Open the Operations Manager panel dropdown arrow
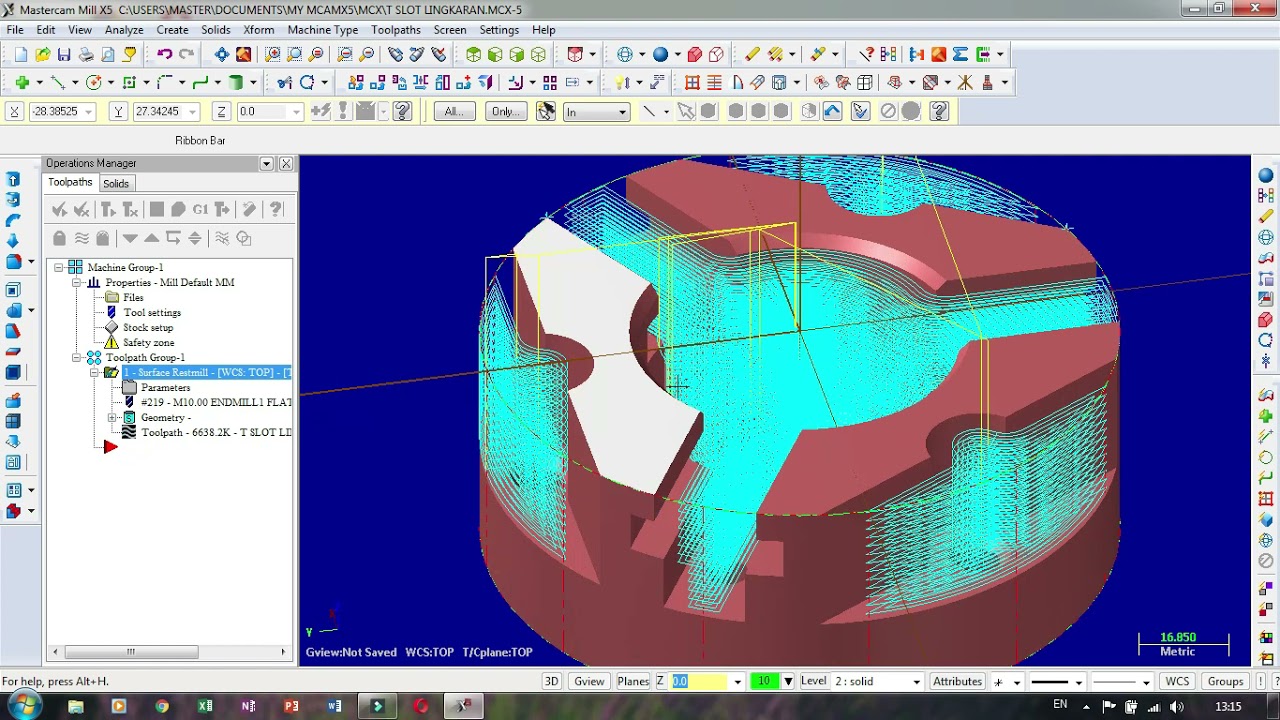The image size is (1280, 720). [266, 163]
